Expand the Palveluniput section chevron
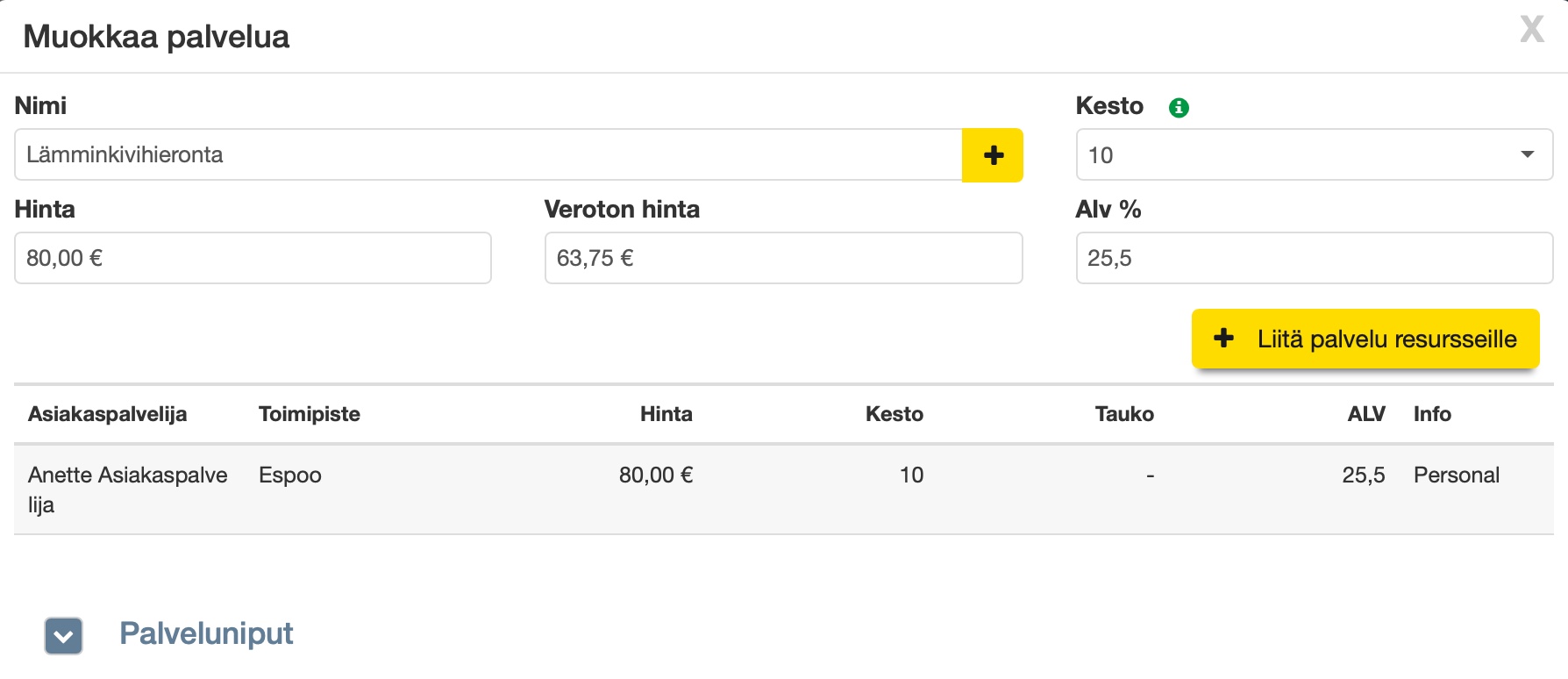1568x679 pixels. 64,636
